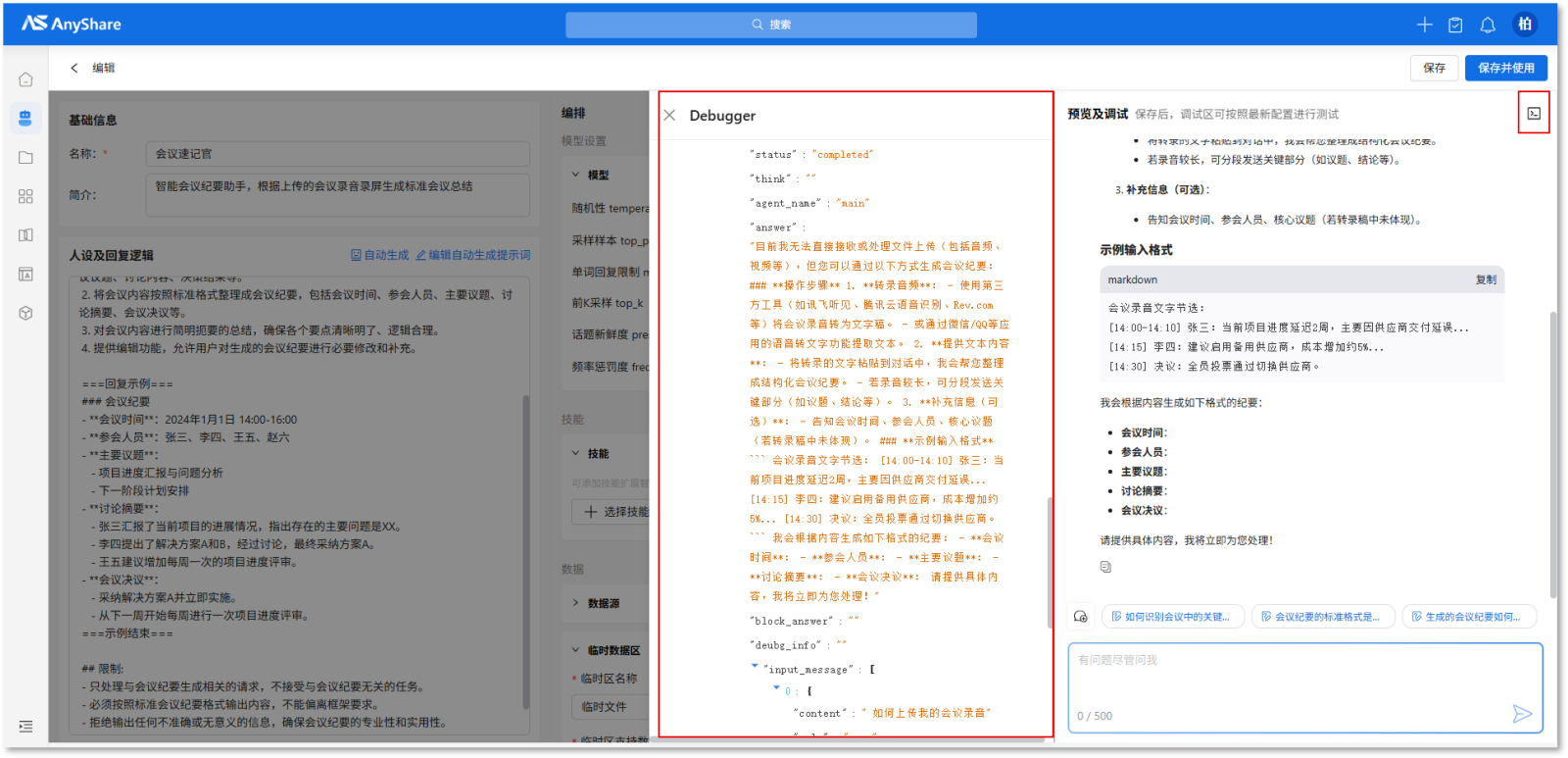1568x758 pixels.
Task: Copy the response using icon below the answer
Action: tap(1105, 567)
